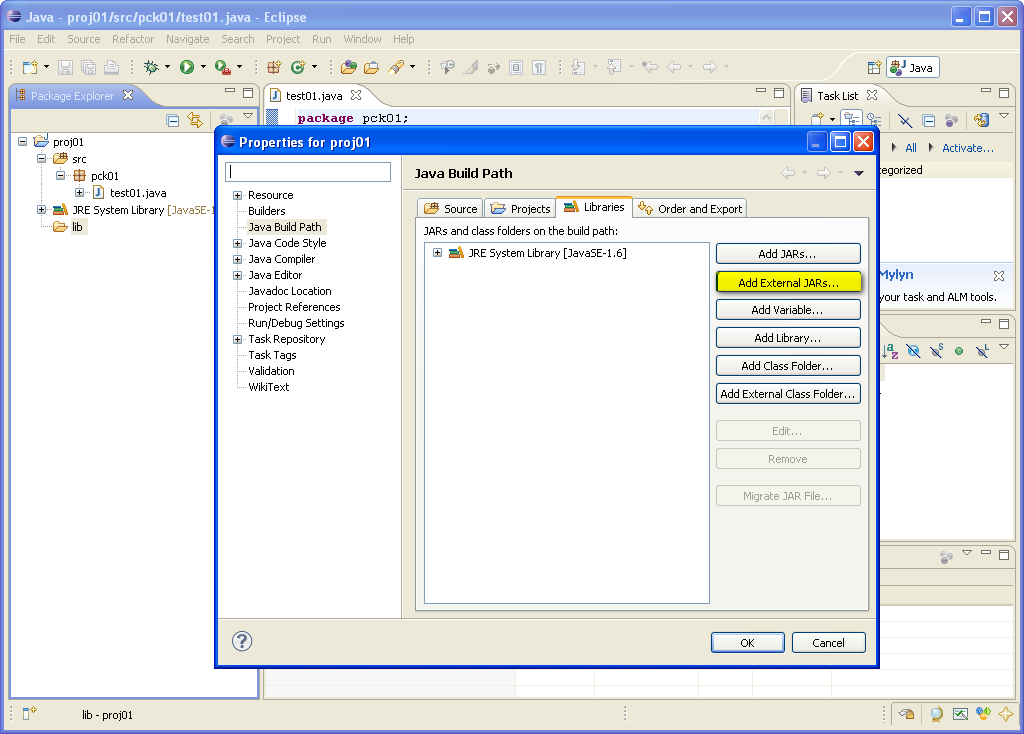Viewport: 1024px width, 734px height.
Task: Toggle Scheduled presentation in Task List
Action: [874, 120]
